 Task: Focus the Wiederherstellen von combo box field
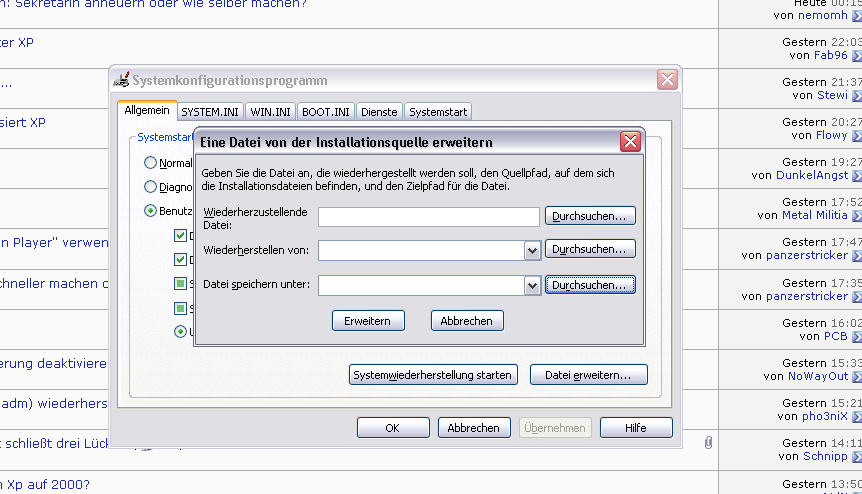(x=421, y=251)
